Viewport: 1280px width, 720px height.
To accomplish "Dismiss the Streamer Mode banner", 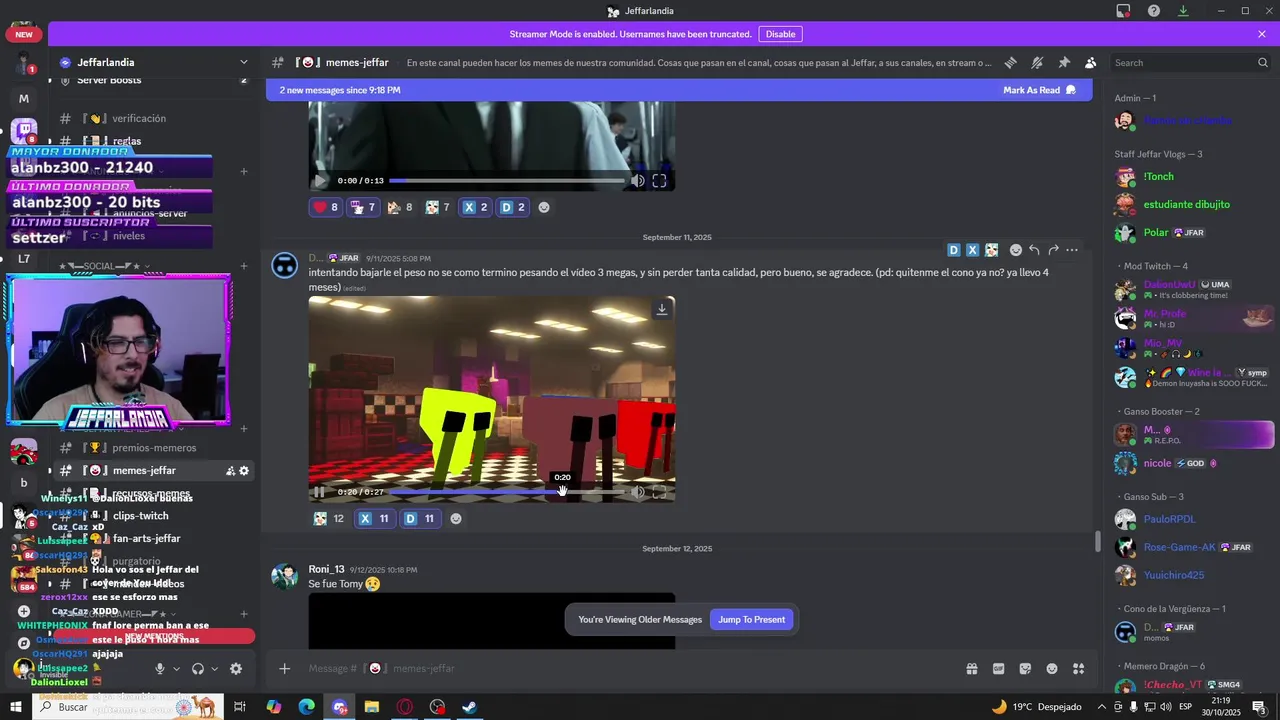I will (1262, 34).
